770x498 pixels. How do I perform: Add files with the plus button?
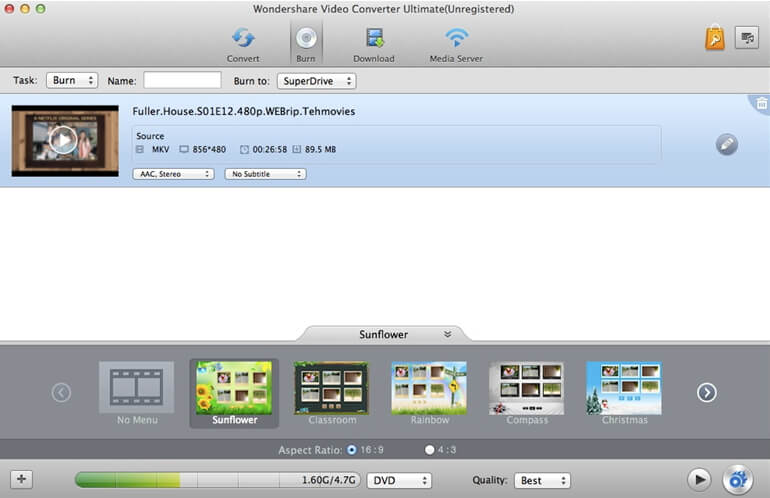click(x=22, y=479)
